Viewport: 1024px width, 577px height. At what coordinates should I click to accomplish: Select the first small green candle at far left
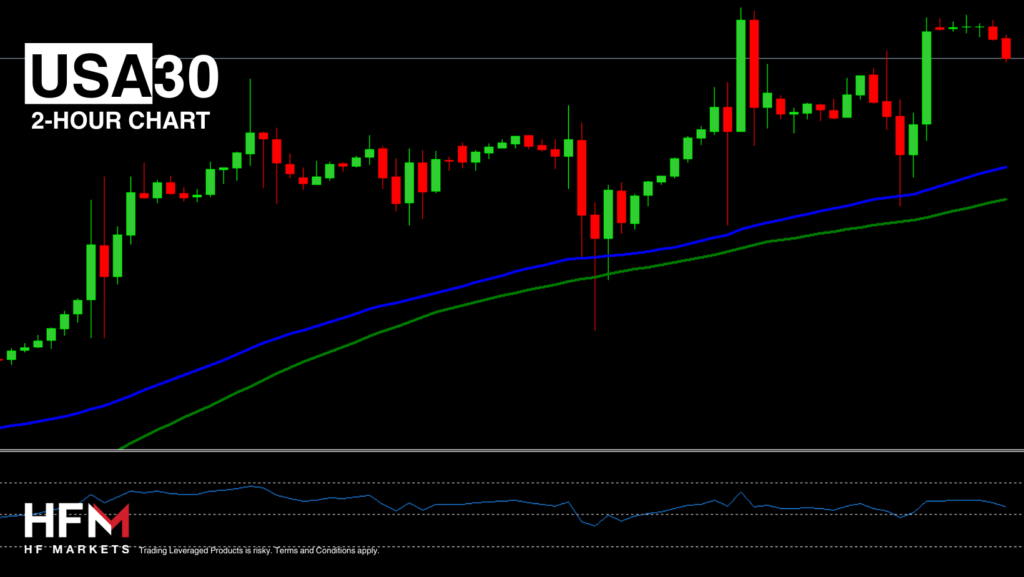11,354
